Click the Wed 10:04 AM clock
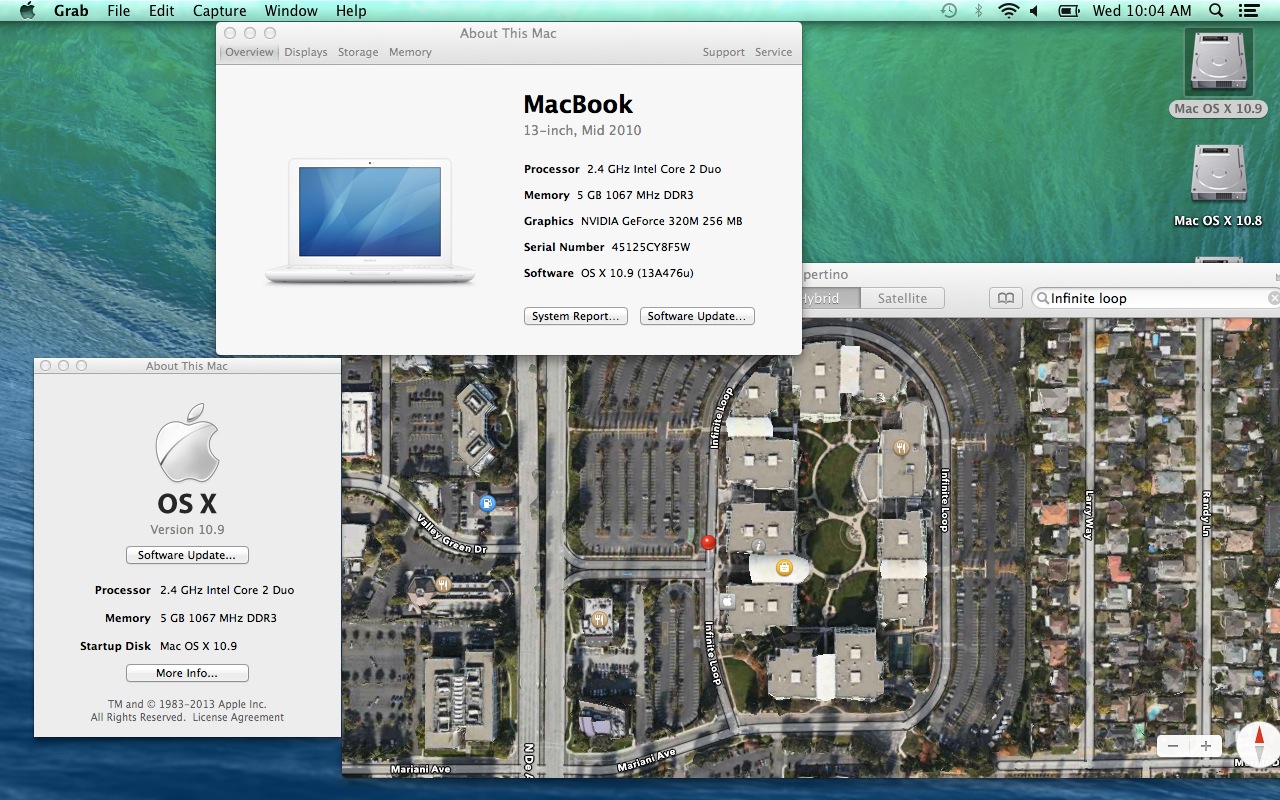The height and width of the screenshot is (800, 1280). click(x=1142, y=11)
